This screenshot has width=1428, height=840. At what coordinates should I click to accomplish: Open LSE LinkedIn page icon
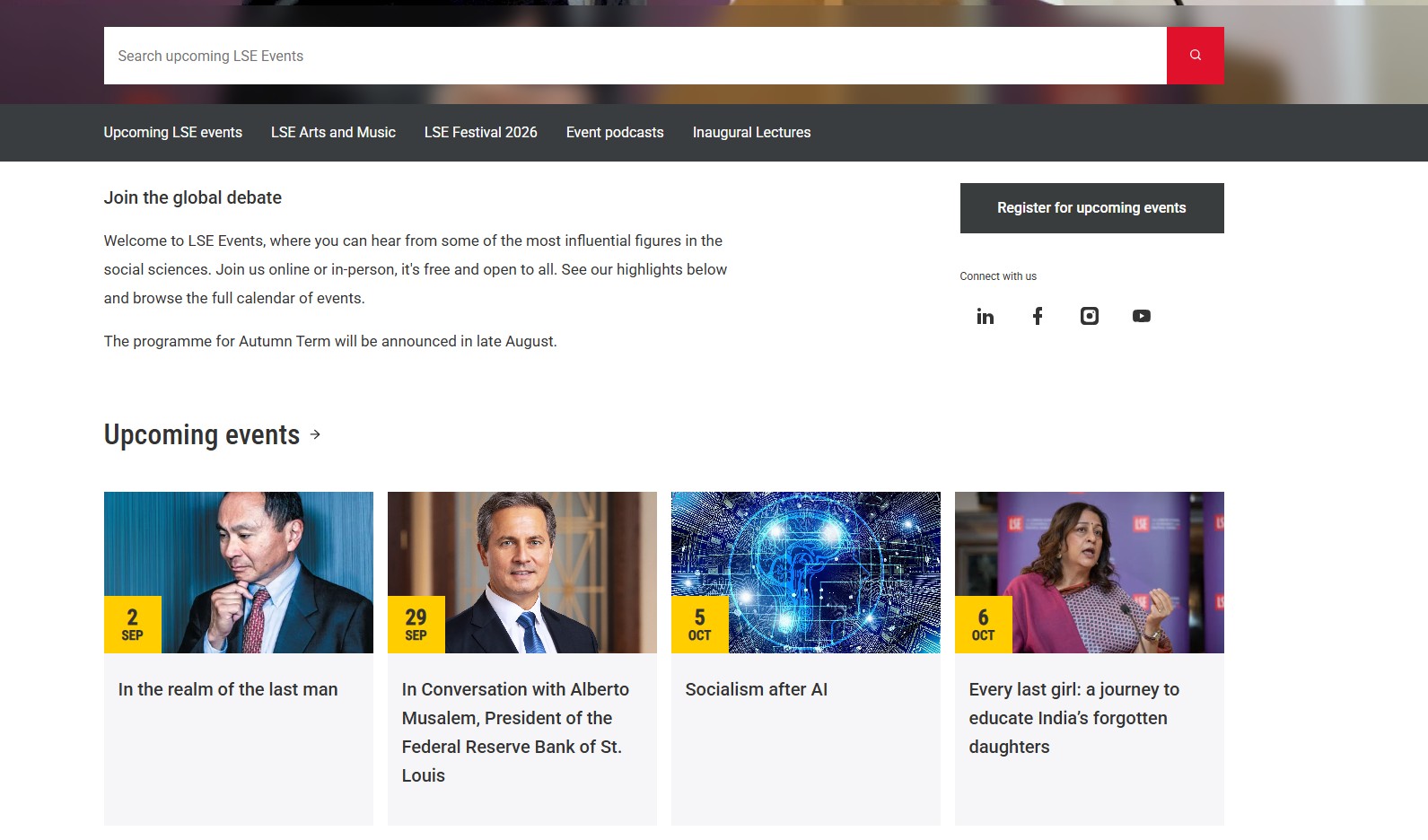[x=986, y=316]
